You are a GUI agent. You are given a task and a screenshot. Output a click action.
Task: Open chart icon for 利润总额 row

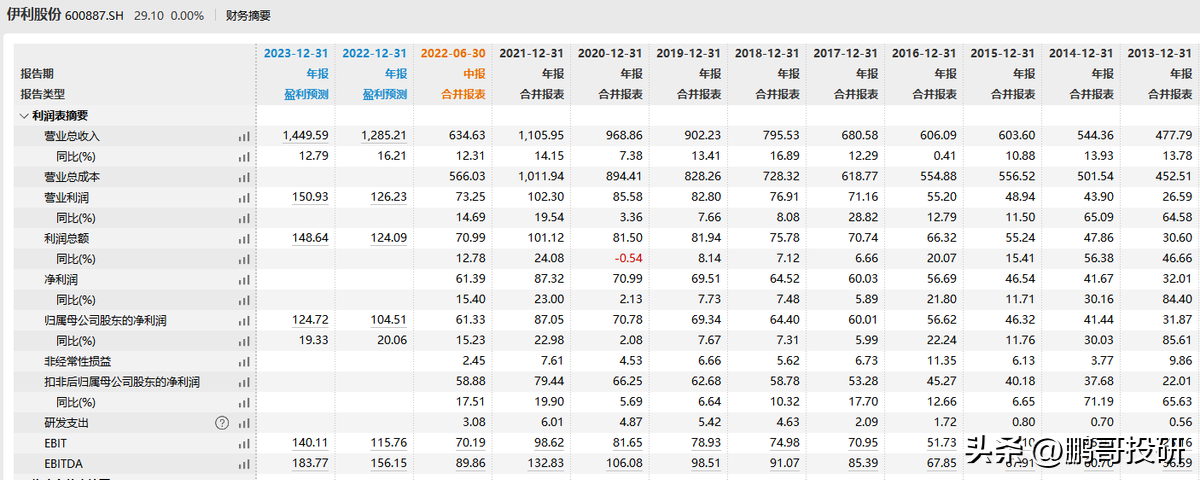point(243,239)
